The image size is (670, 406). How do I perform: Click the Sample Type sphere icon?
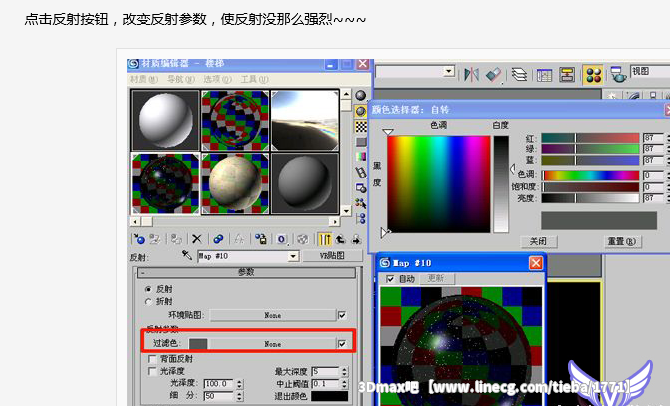click(x=361, y=96)
